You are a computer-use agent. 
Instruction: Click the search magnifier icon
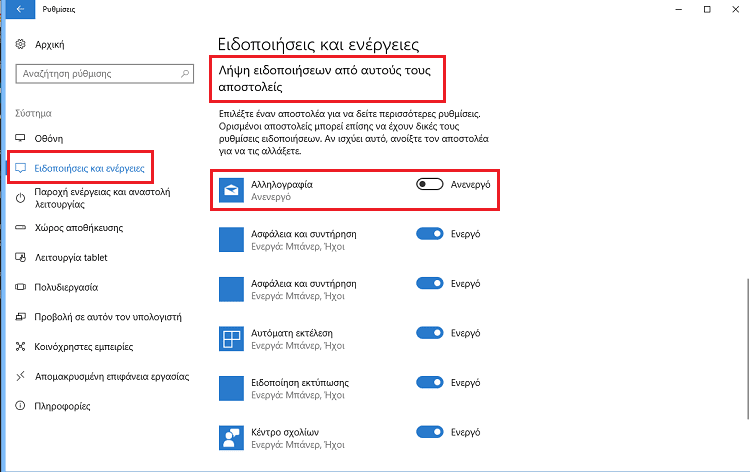(185, 74)
